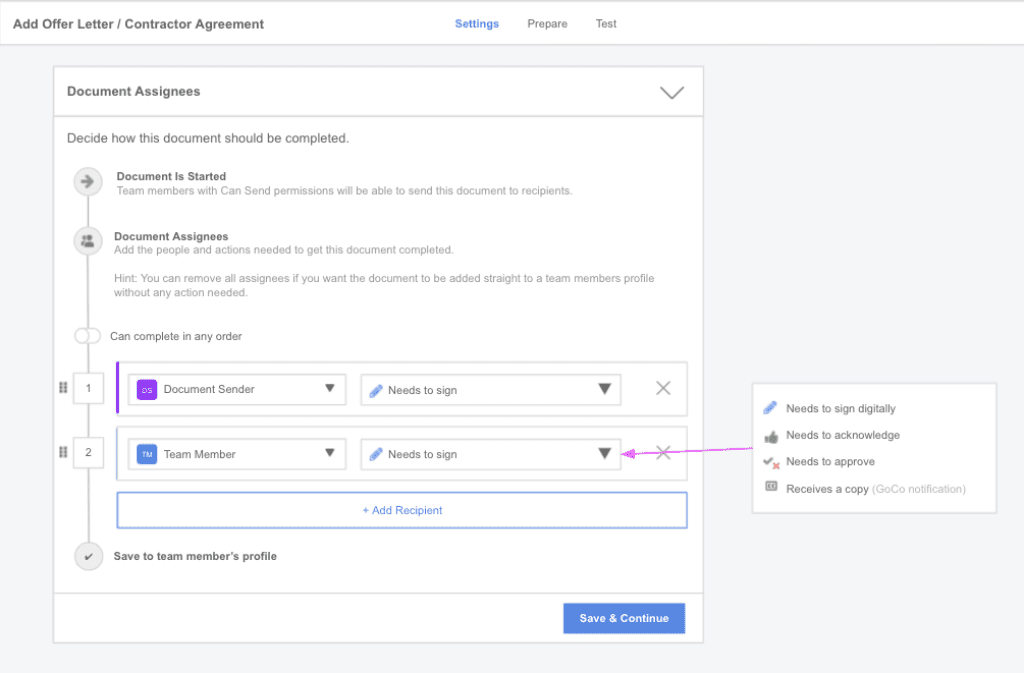Open the Prepare tab
Viewport: 1024px width, 673px height.
547,23
